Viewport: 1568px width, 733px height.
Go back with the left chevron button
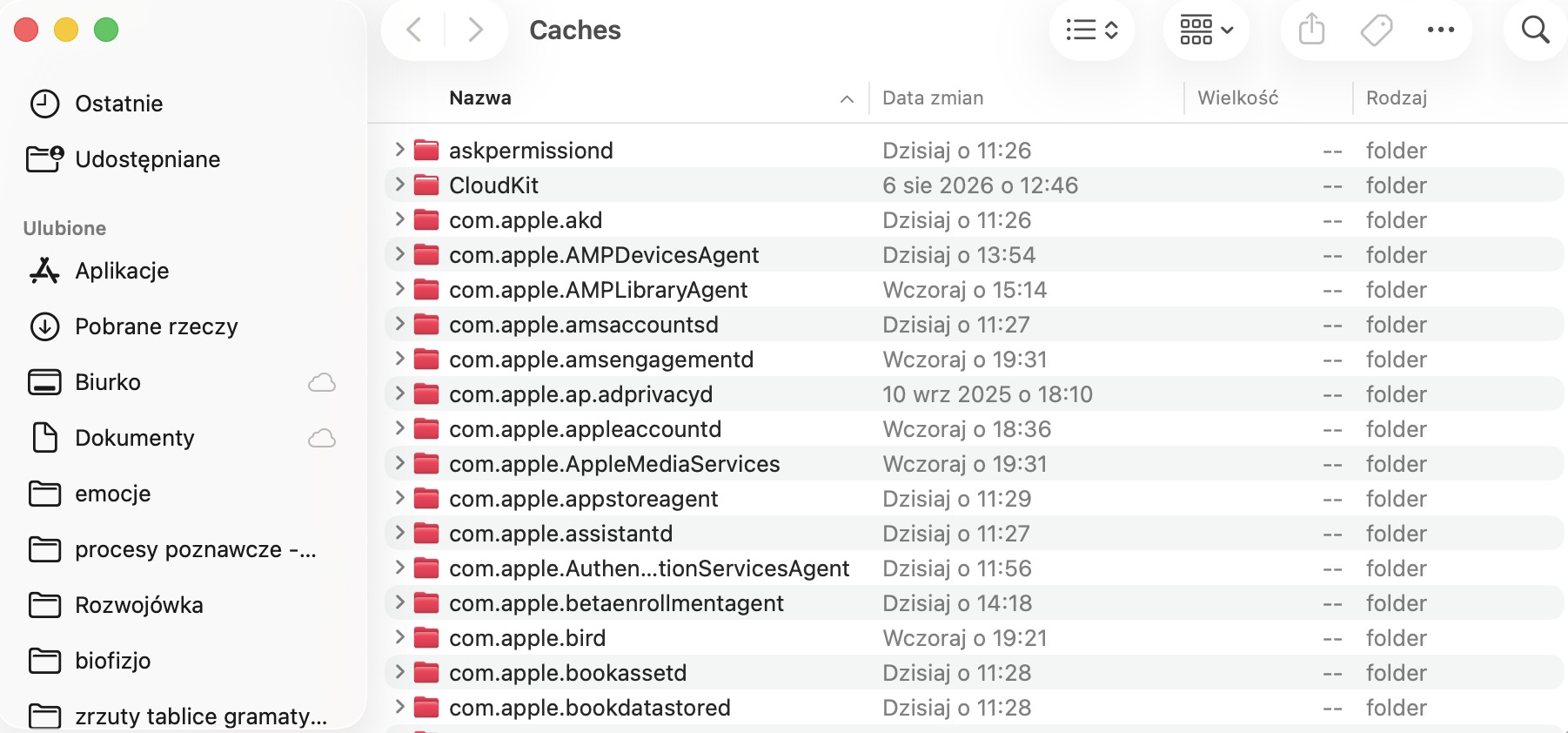click(x=414, y=30)
